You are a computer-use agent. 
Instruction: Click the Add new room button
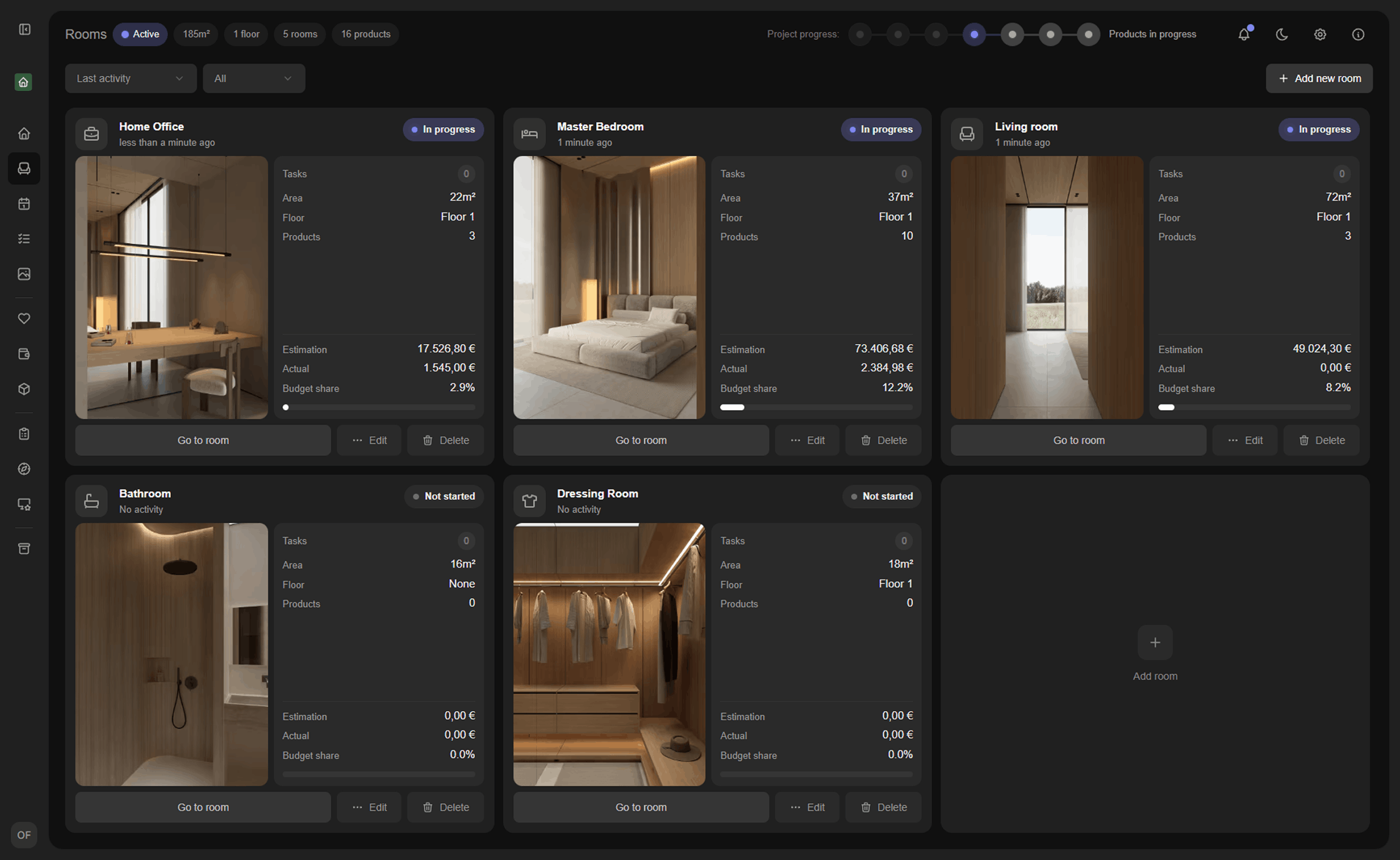1319,78
